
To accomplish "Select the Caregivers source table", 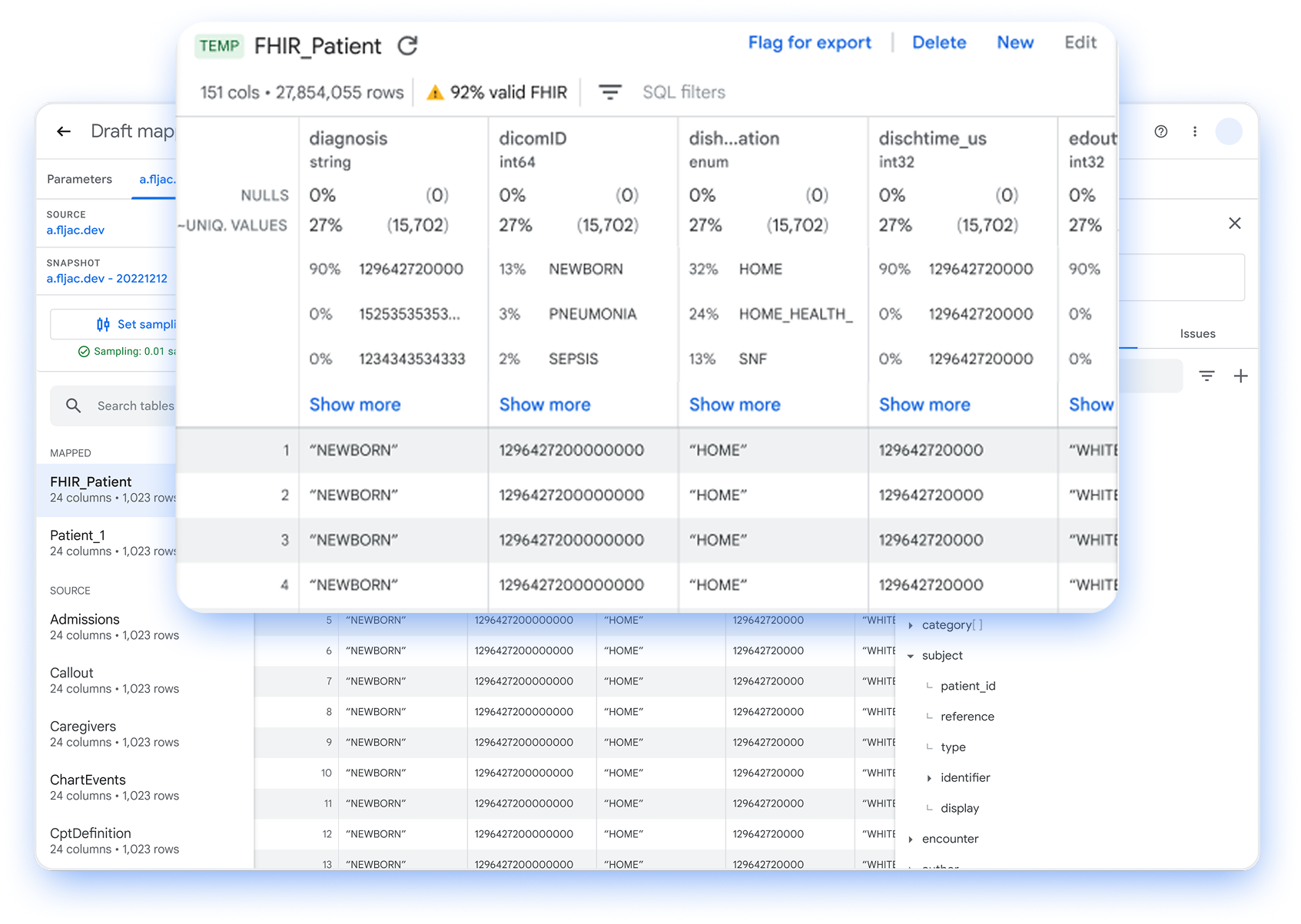I will (x=145, y=734).
